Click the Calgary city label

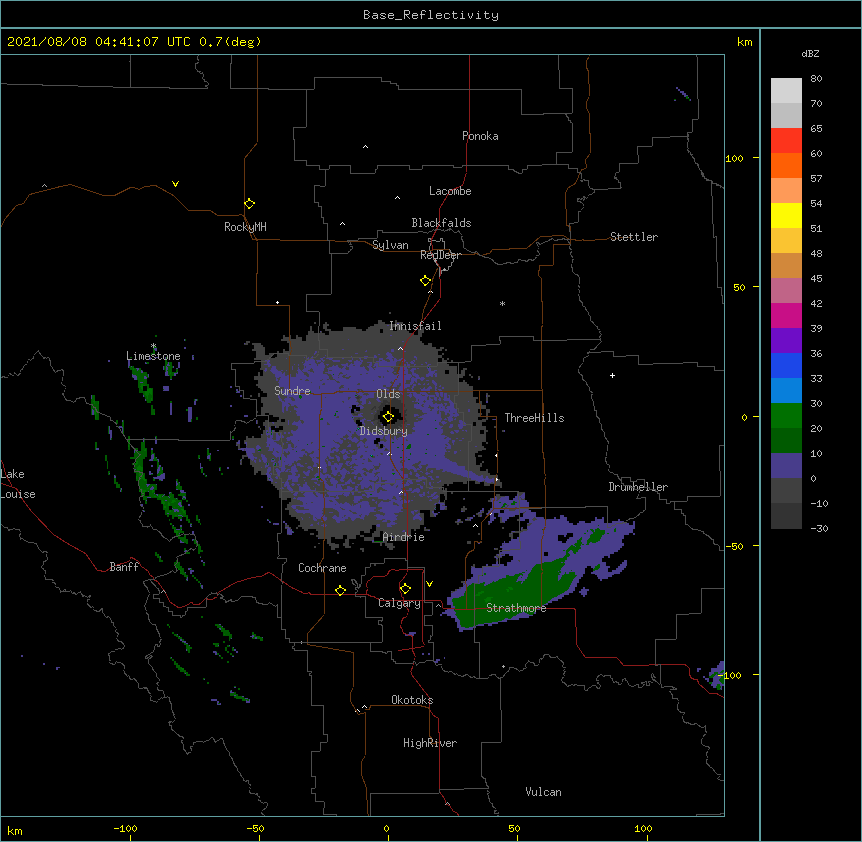(399, 603)
